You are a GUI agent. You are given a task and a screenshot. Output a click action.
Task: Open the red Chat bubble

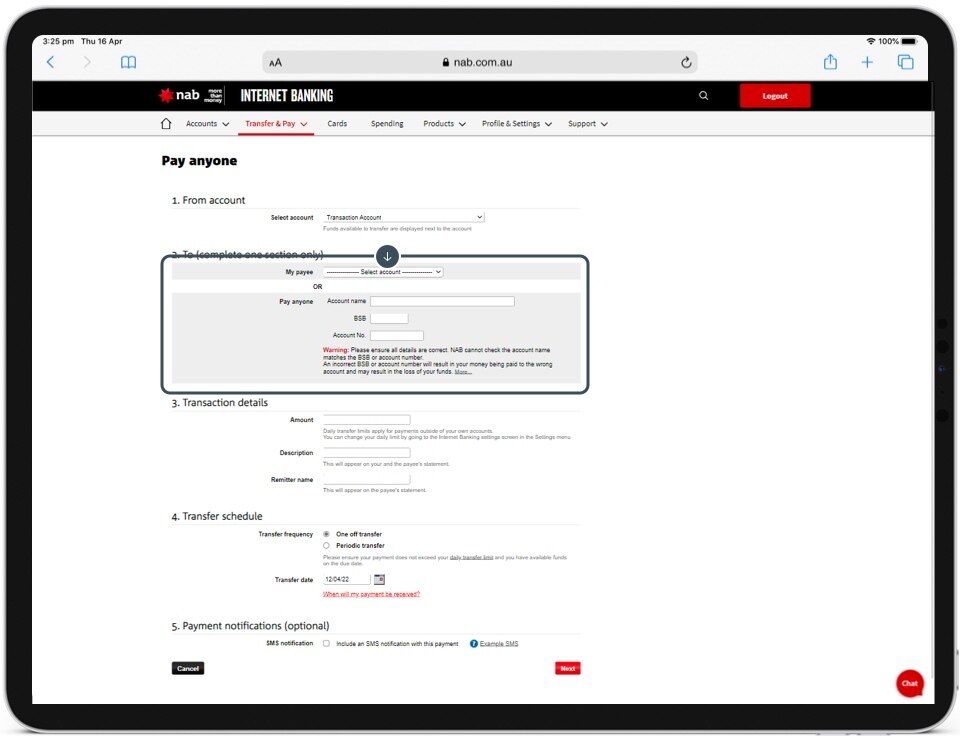pos(909,683)
